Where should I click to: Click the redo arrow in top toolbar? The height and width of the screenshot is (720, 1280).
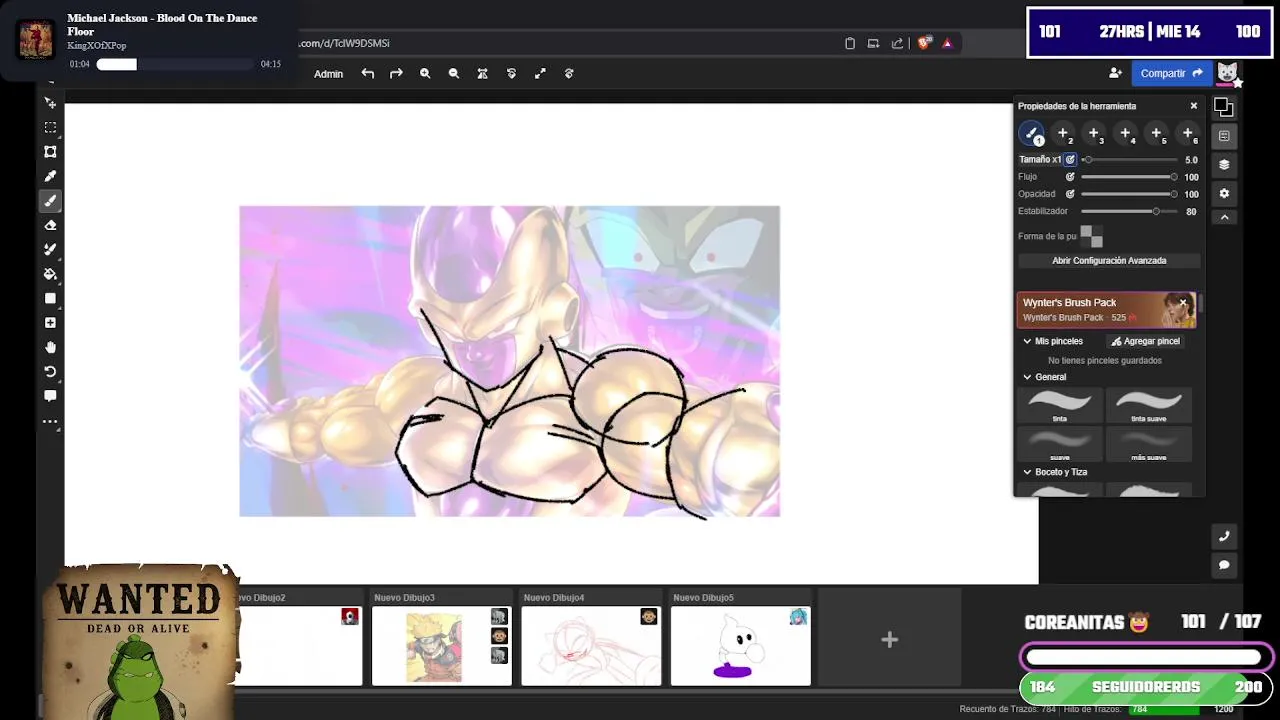(x=396, y=73)
